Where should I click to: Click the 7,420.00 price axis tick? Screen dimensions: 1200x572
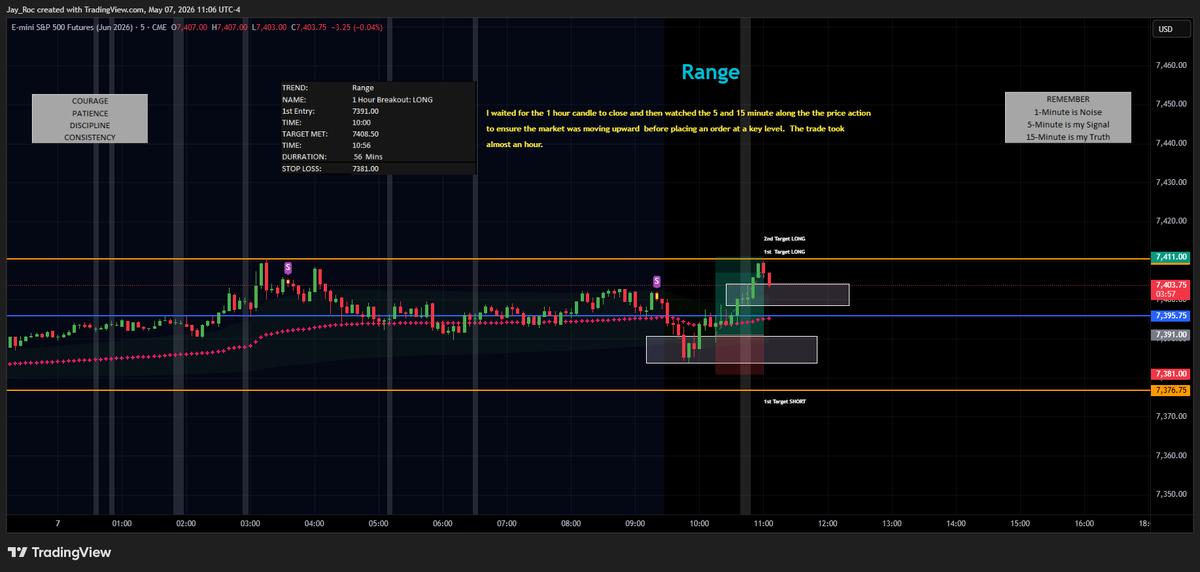[1170, 220]
